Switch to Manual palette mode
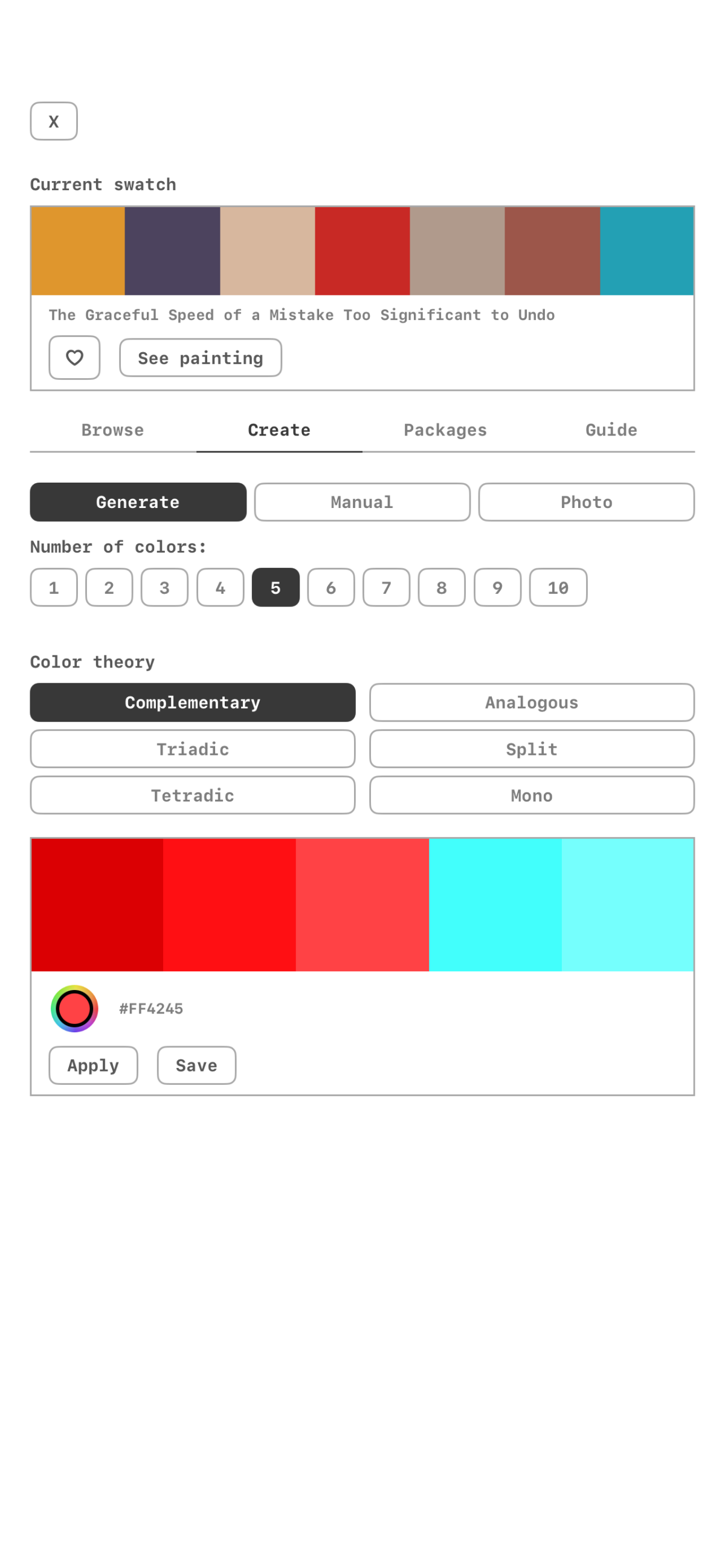This screenshot has height=1568, width=725. click(361, 501)
